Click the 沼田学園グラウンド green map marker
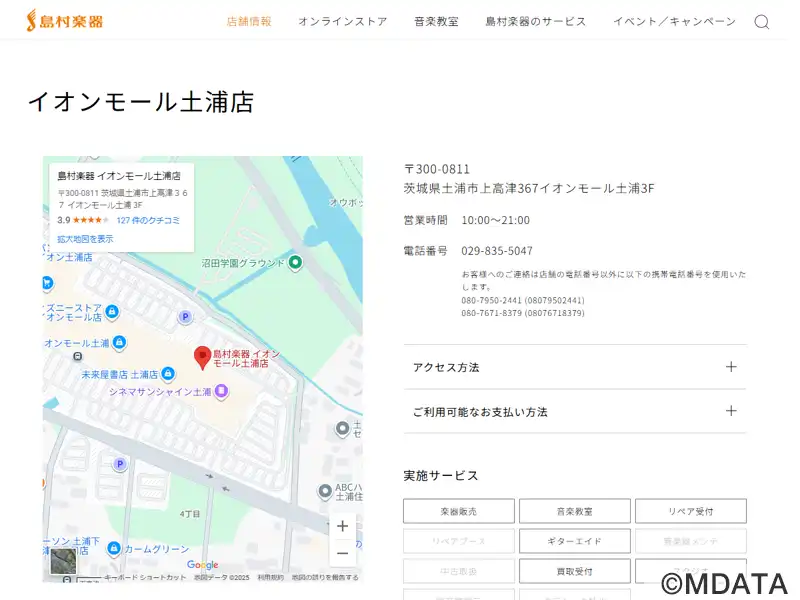This screenshot has width=800, height=600. pyautogui.click(x=295, y=263)
